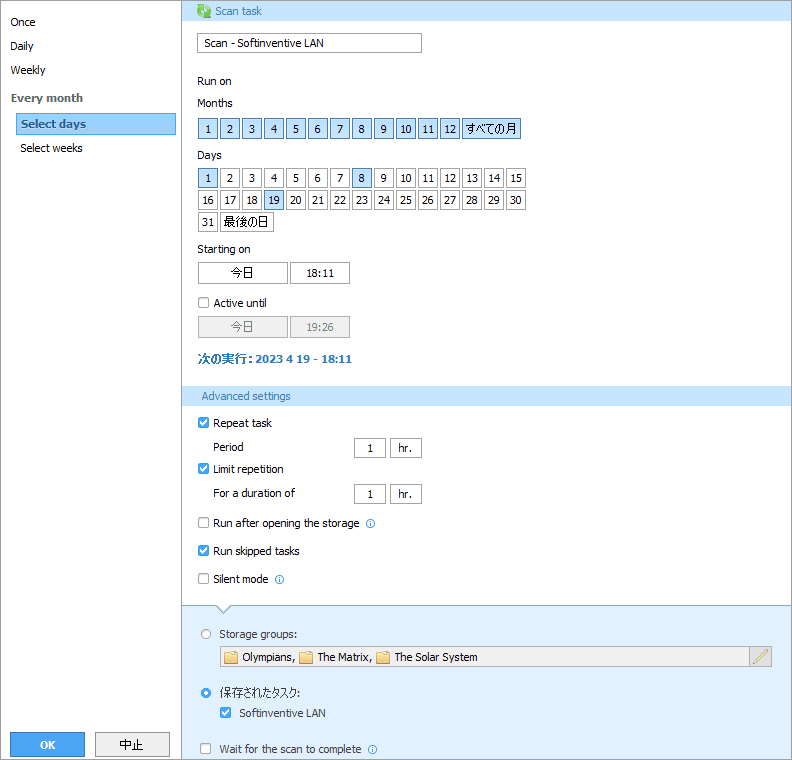Click info icon next to Silent mode
The width and height of the screenshot is (792, 760).
tap(280, 579)
